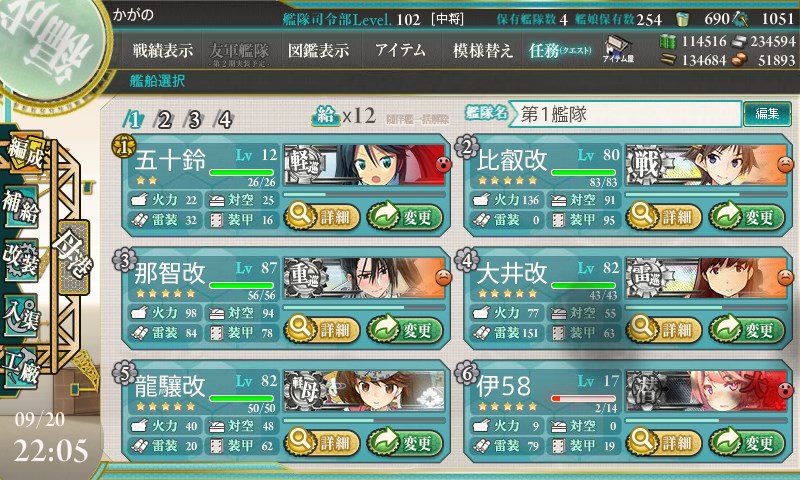The width and height of the screenshot is (800, 480).
Task: Open the アイテム屋 shop icon
Action: [x=618, y=49]
